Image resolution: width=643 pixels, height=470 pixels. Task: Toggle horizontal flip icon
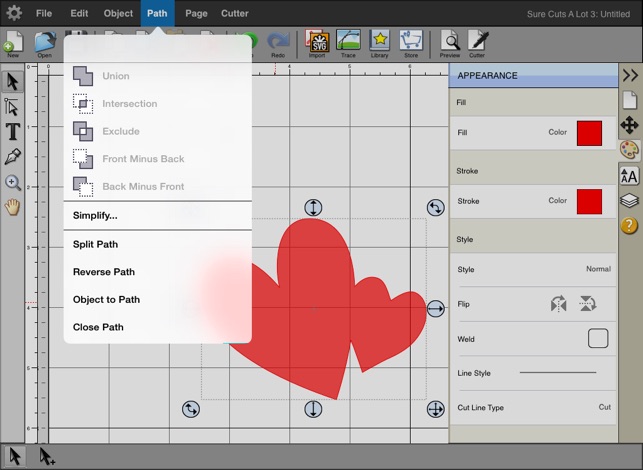pos(559,304)
